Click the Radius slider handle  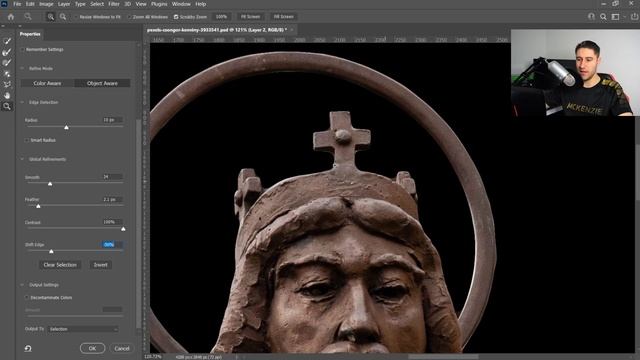tap(67, 127)
